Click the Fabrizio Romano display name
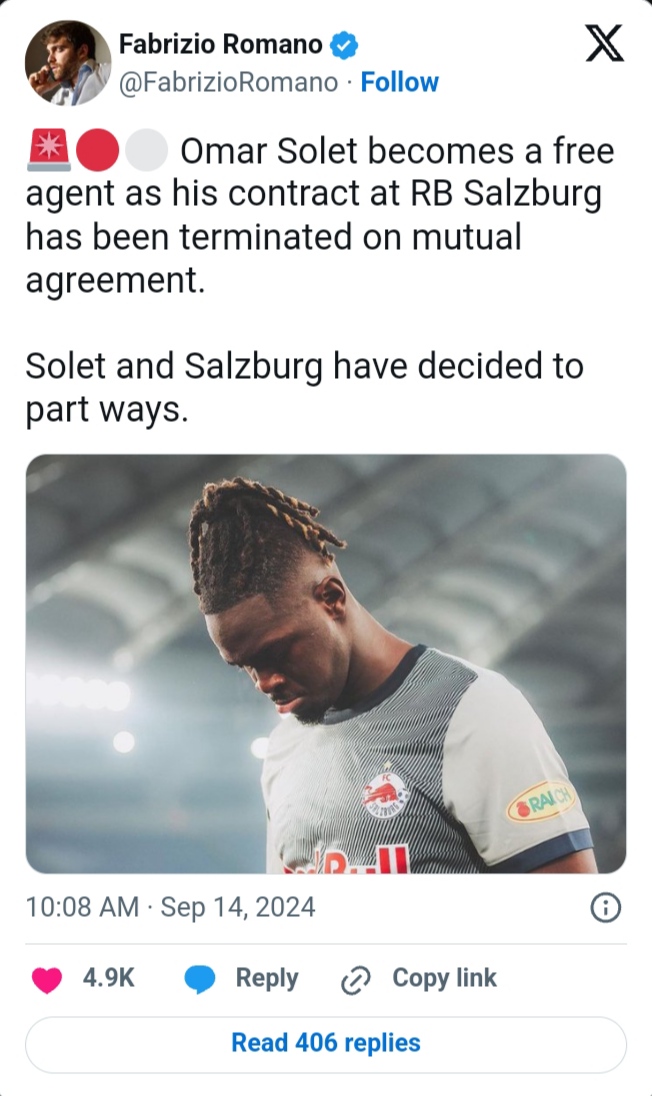The height and width of the screenshot is (1096, 652). [220, 44]
